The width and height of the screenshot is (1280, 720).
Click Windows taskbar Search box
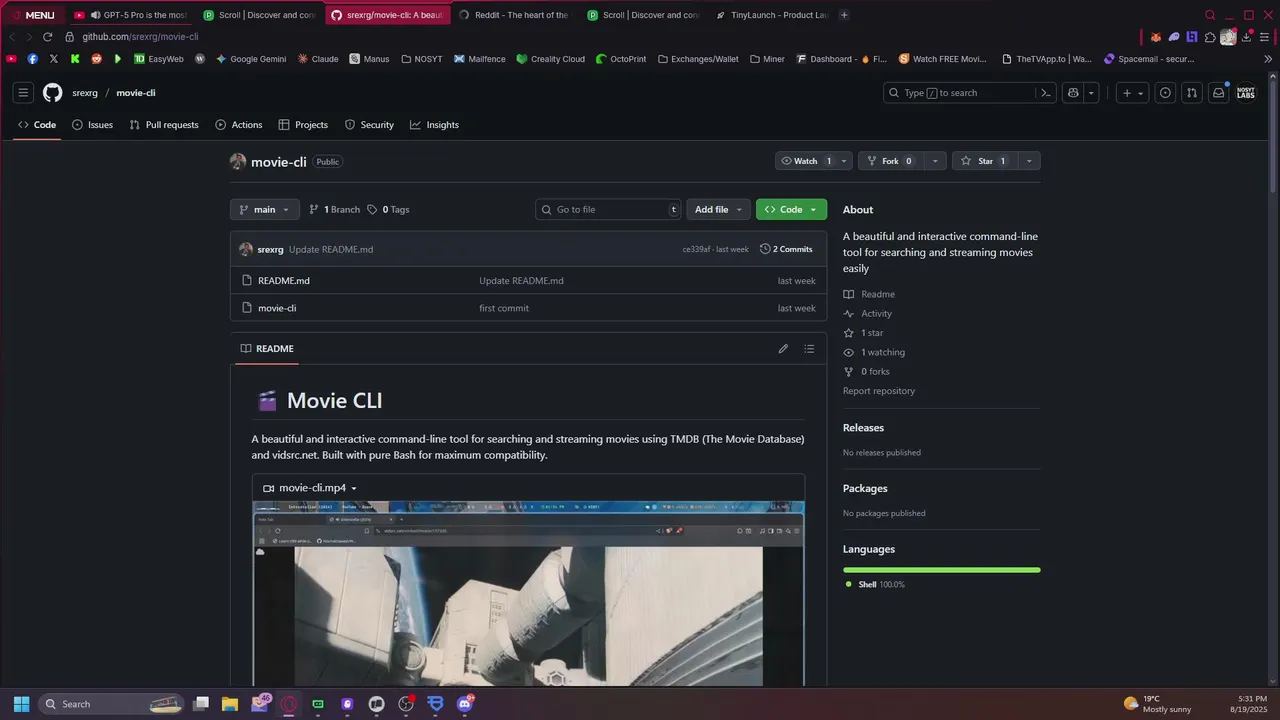click(x=111, y=704)
